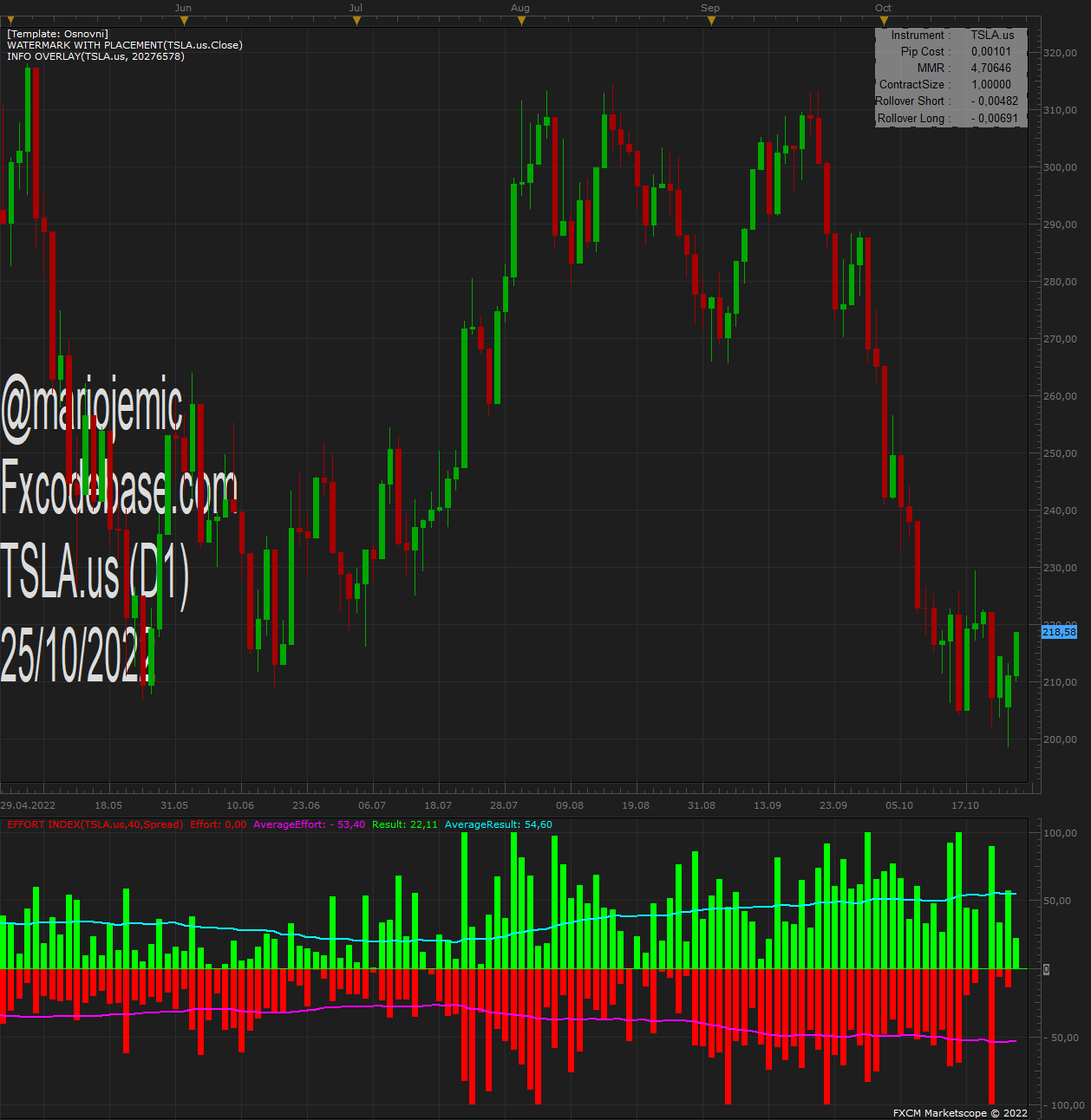Click the Instrument value TSLA.us in overlay
1091x1120 pixels.
click(992, 35)
